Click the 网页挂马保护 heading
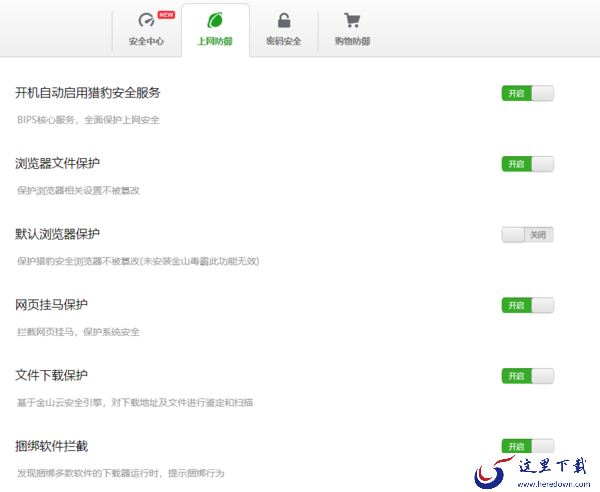 [51, 305]
